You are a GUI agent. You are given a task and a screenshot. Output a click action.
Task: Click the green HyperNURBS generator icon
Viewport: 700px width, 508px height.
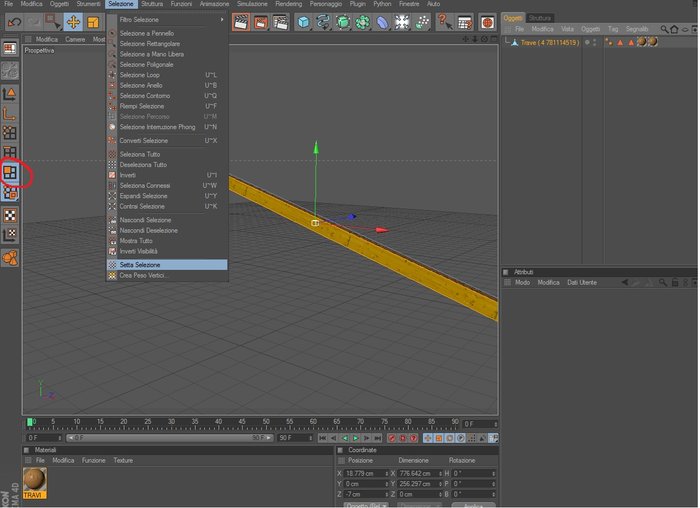(x=343, y=22)
